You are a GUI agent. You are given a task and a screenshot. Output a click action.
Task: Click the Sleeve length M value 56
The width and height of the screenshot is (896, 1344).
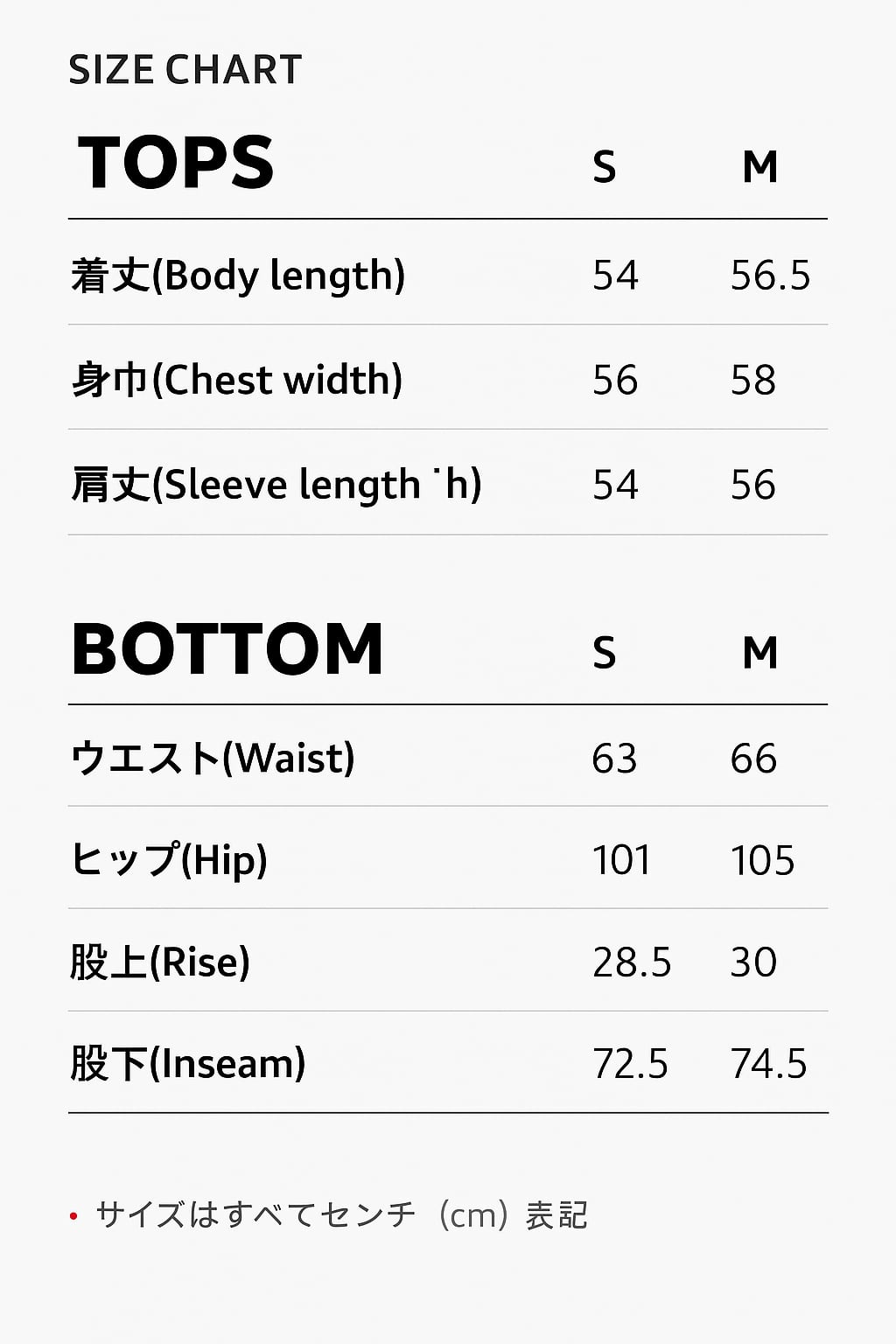(752, 485)
